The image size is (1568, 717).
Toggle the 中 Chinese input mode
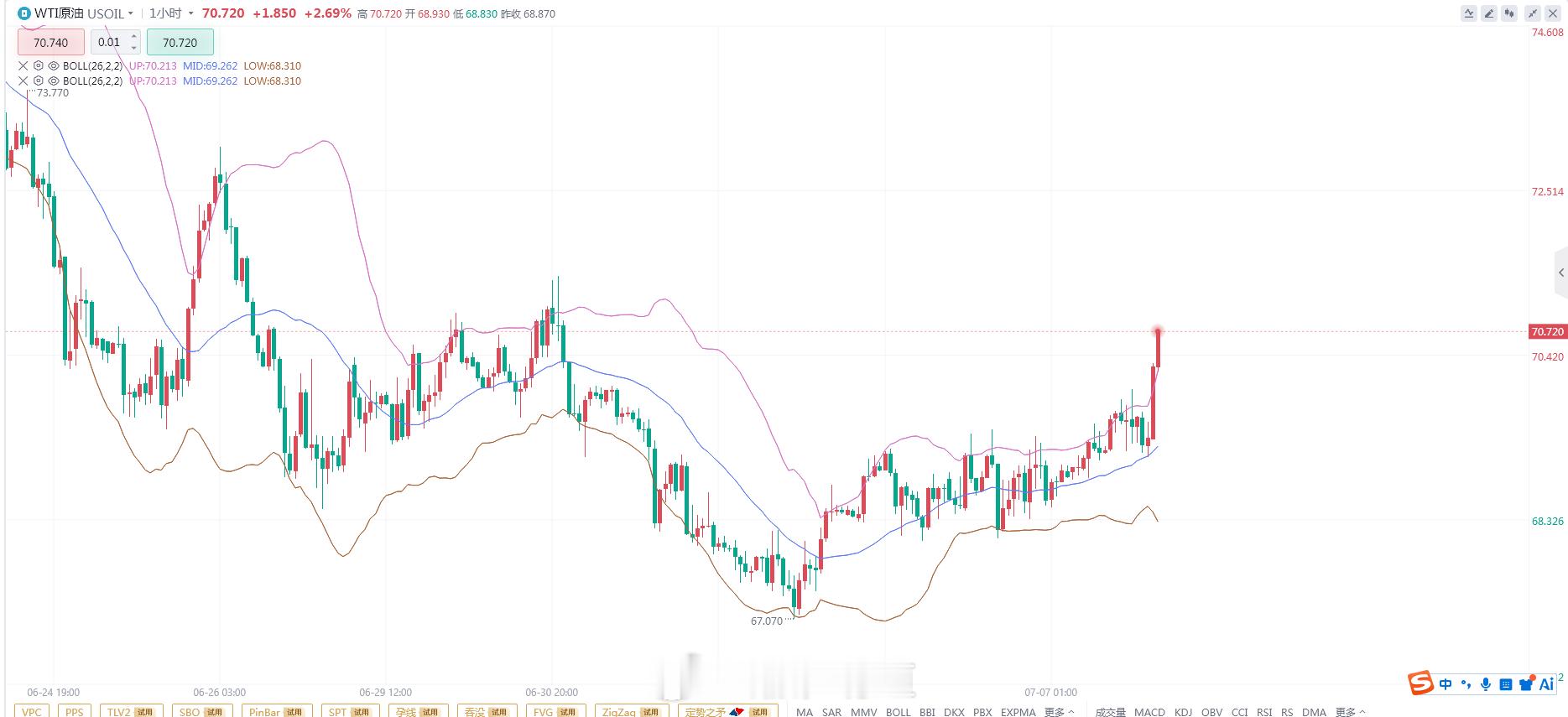coord(1446,684)
